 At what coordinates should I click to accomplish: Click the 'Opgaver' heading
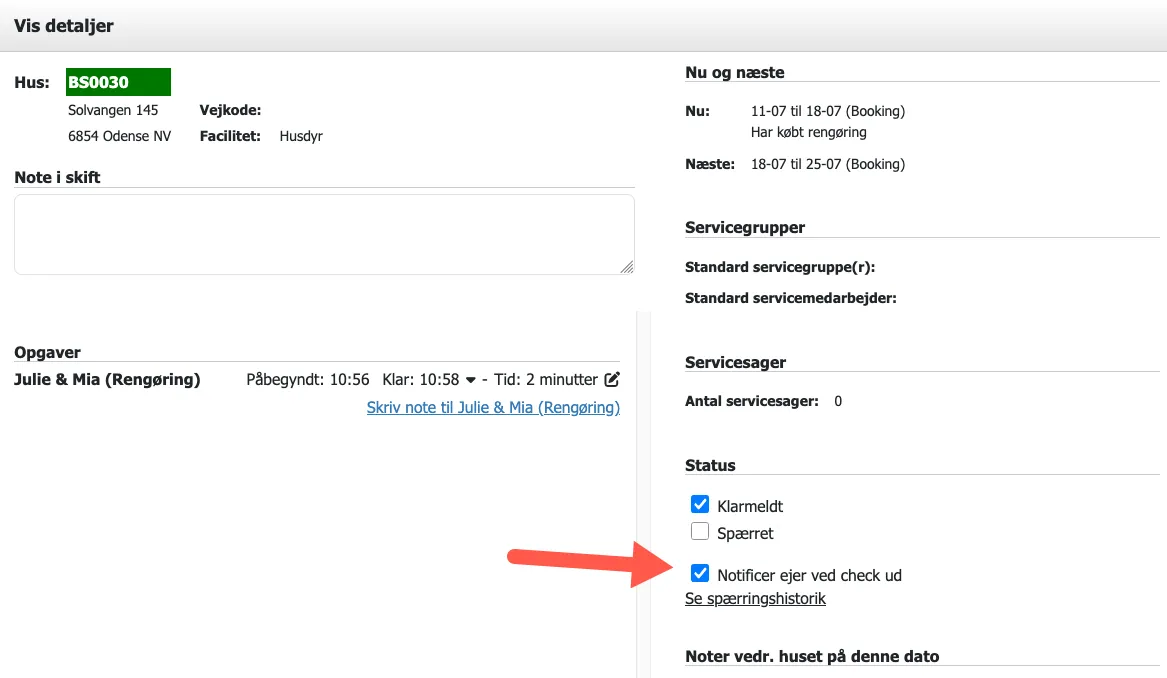48,353
